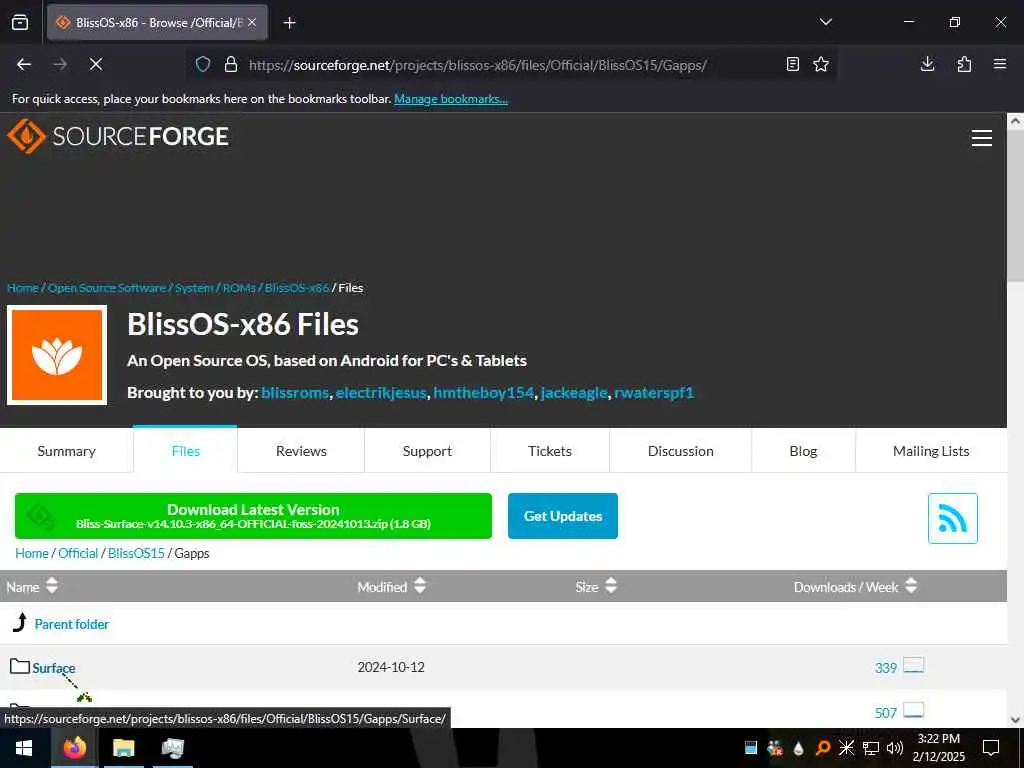Screen dimensions: 1024x768
Task: Open a new browser tab
Action: [289, 23]
